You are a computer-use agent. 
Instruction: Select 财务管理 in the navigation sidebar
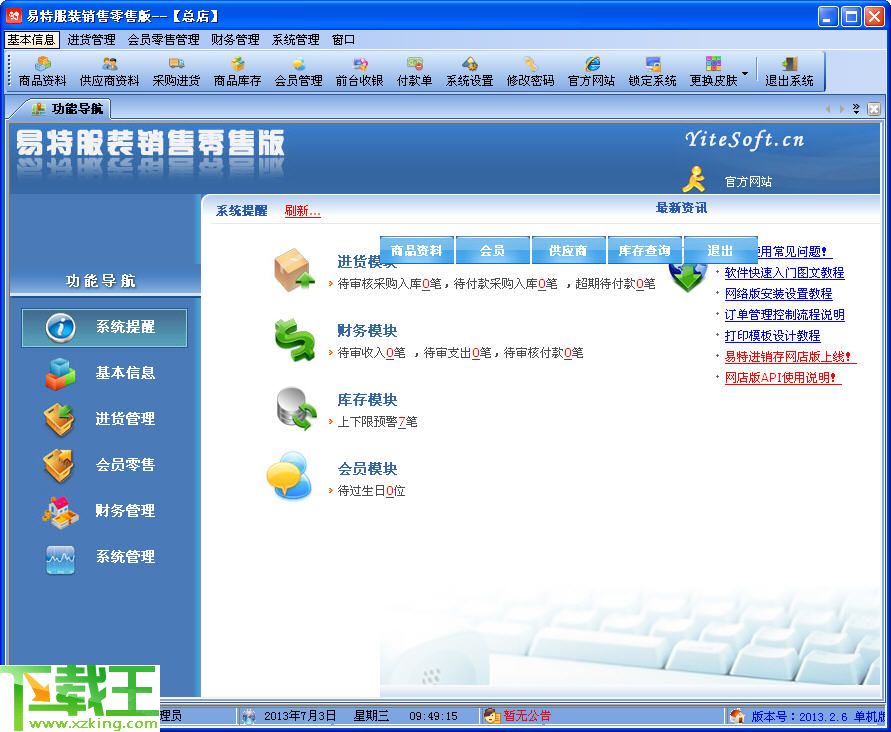100,511
